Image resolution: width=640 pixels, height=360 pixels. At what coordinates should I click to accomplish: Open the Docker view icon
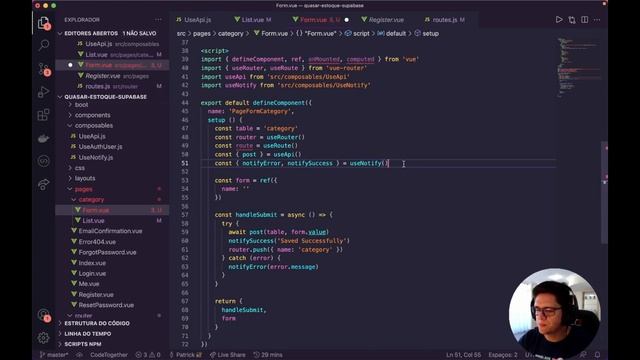43,138
